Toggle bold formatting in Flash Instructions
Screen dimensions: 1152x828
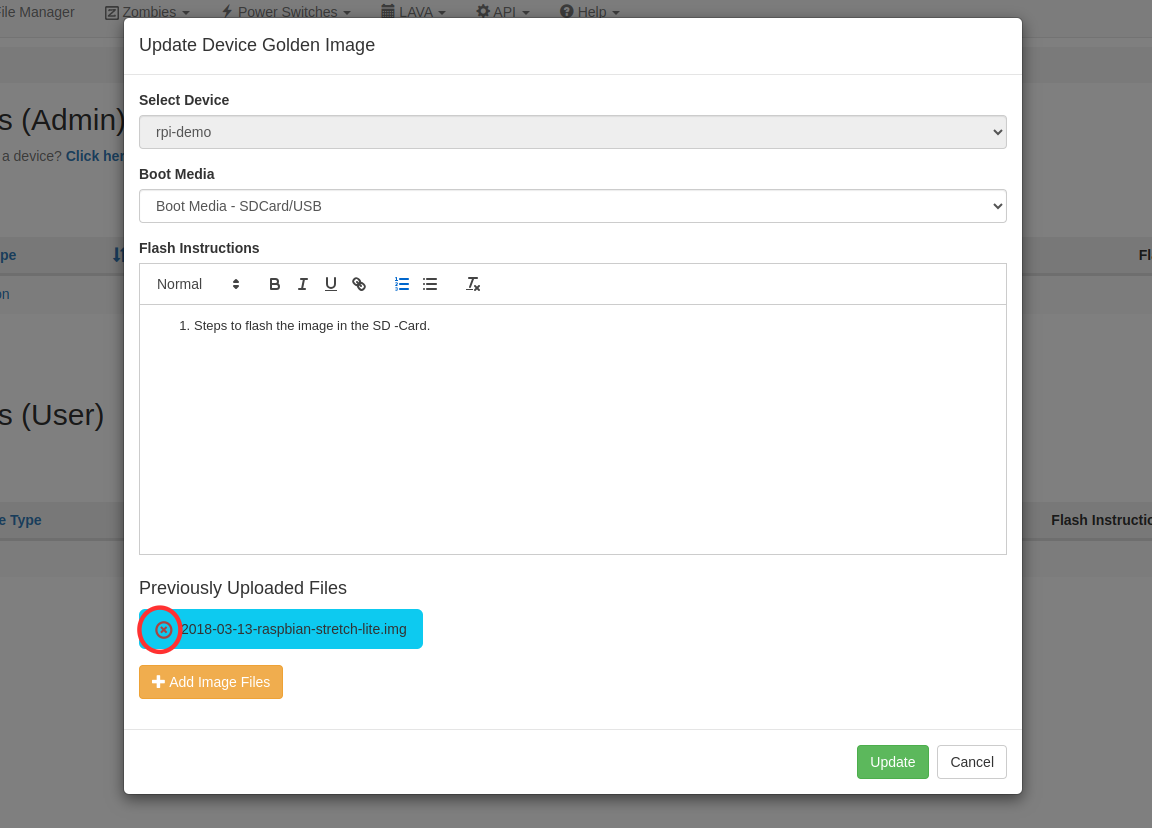274,284
